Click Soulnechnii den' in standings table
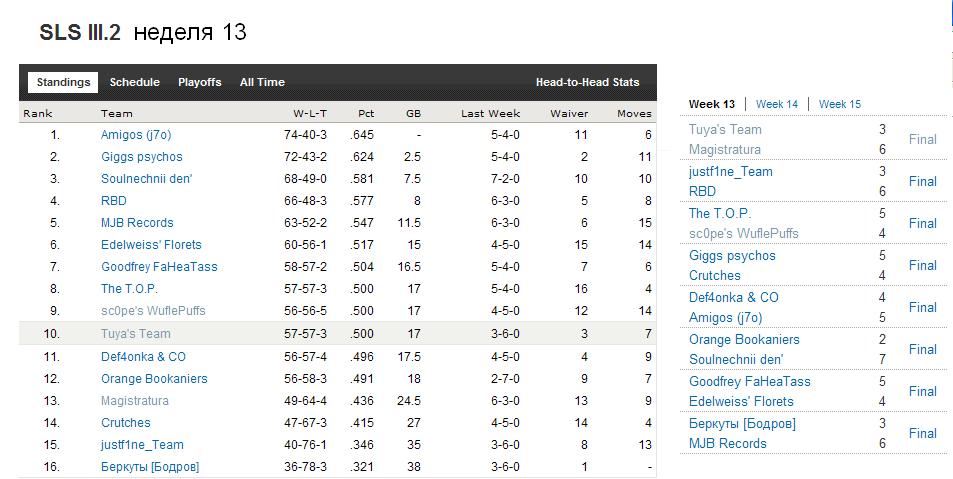953x479 pixels. coord(146,179)
